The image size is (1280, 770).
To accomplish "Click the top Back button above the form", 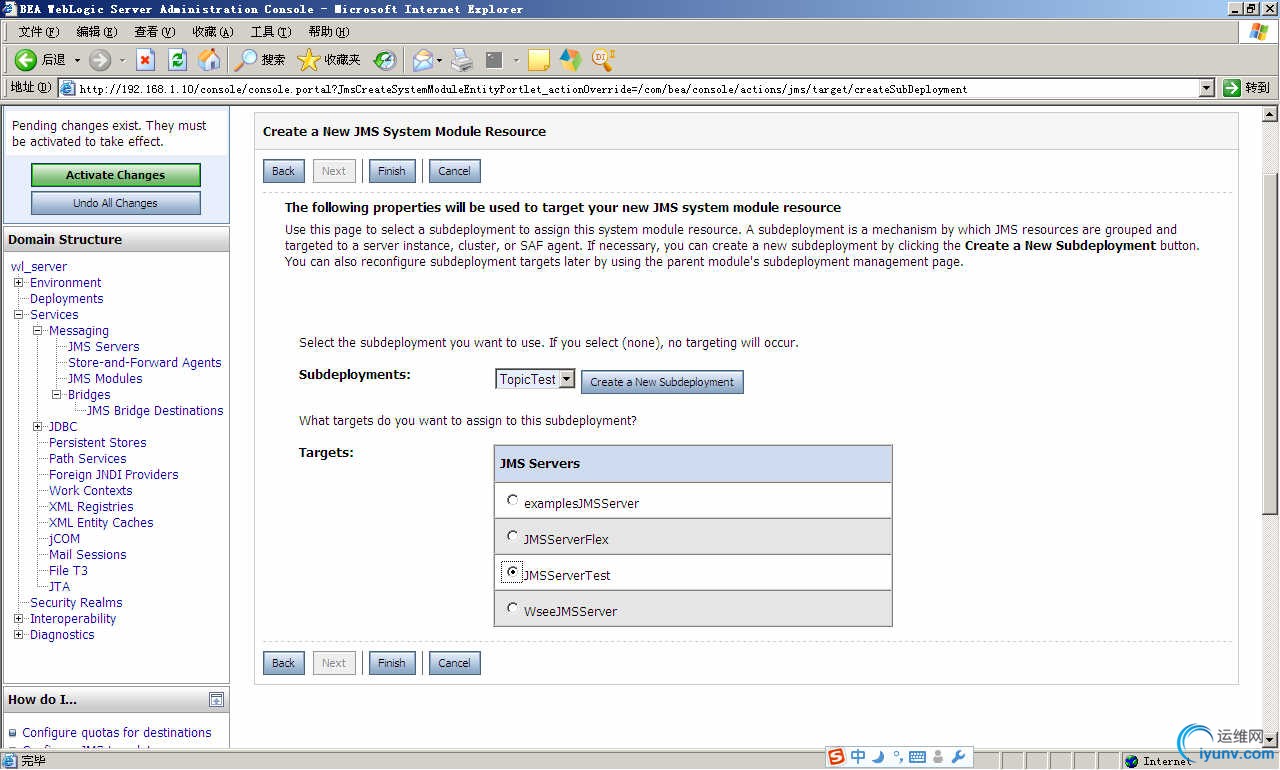I will (284, 171).
